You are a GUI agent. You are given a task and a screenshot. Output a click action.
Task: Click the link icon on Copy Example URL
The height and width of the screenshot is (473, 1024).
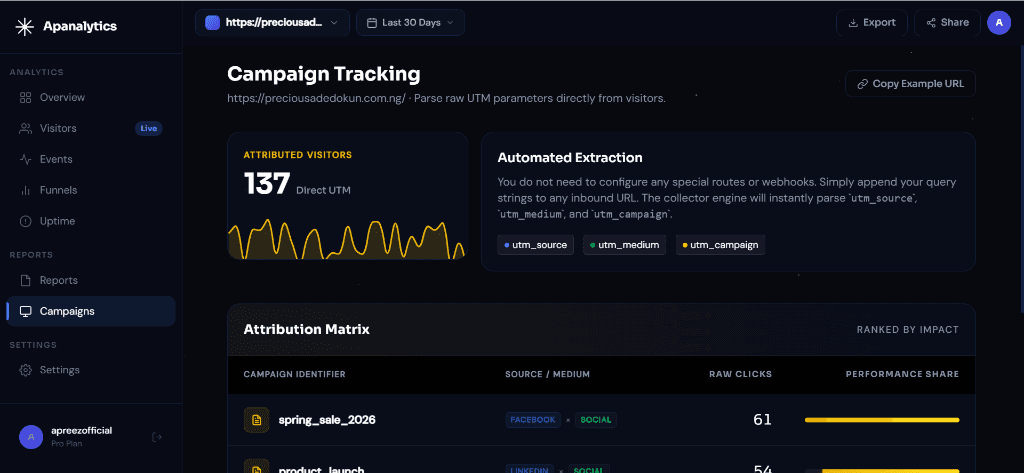pos(862,84)
